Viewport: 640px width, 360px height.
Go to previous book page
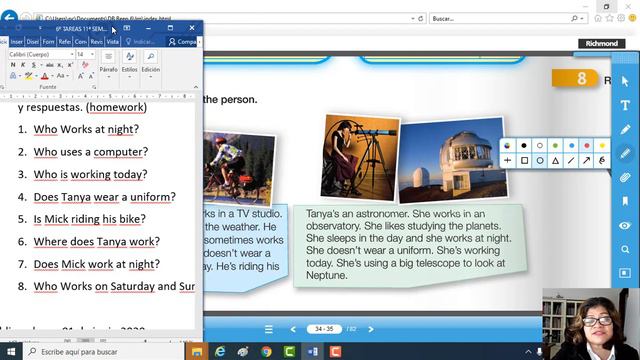293,329
